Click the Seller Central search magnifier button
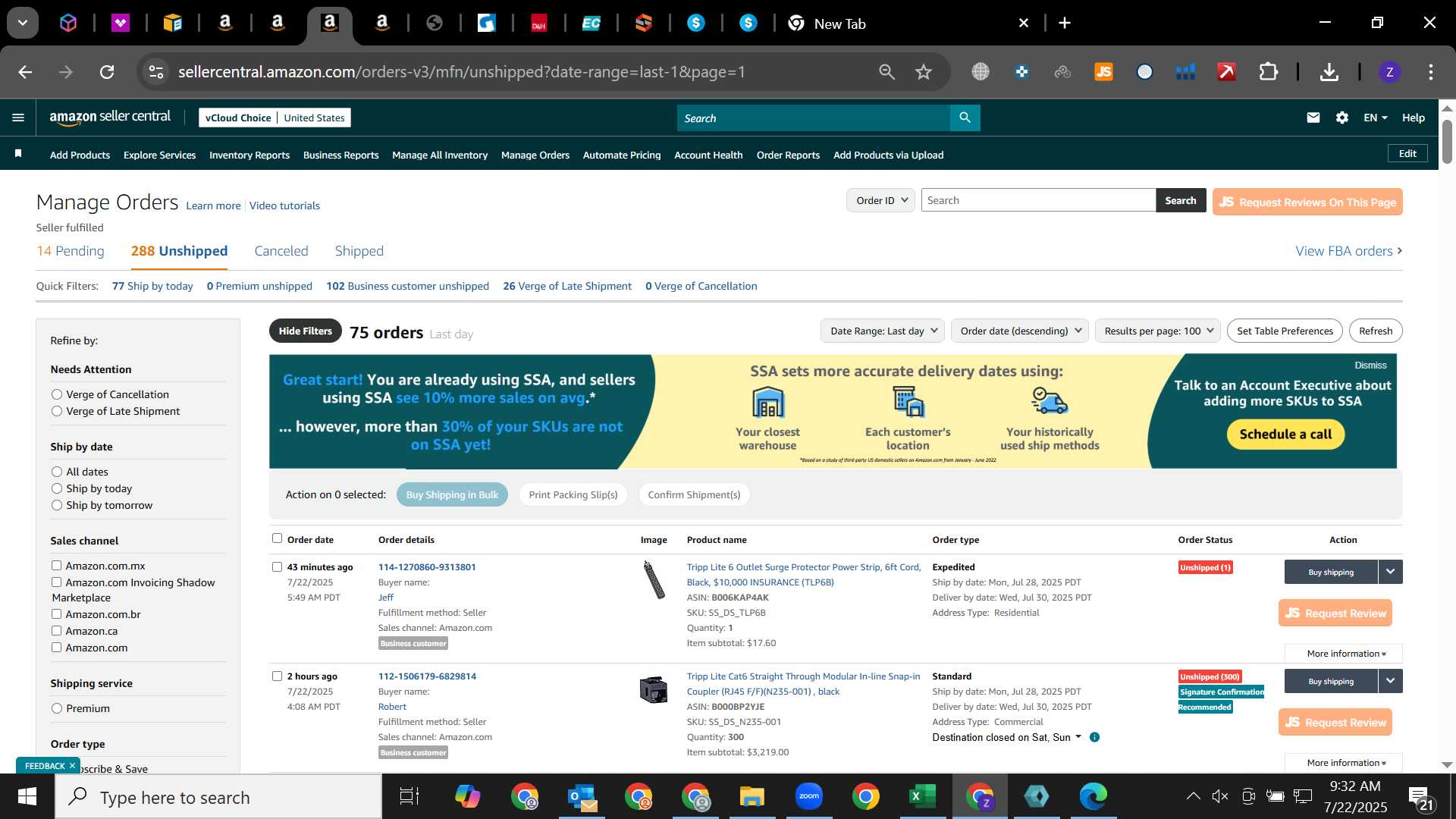 (x=965, y=118)
